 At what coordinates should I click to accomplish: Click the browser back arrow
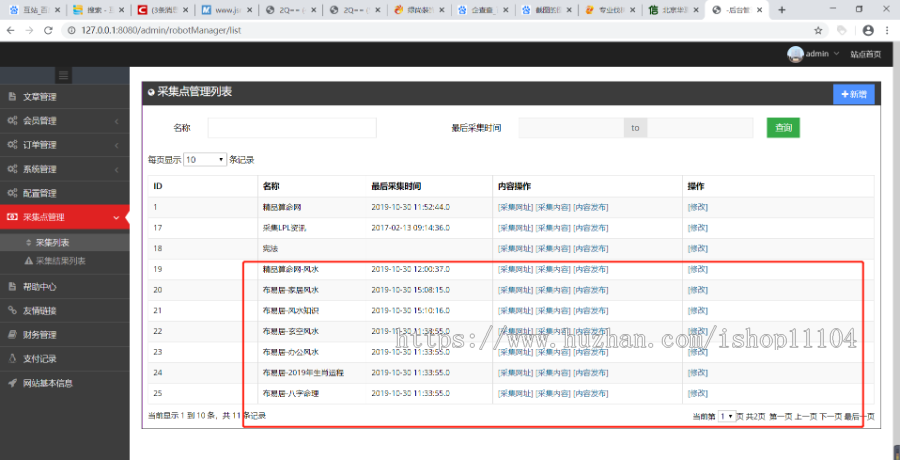pyautogui.click(x=11, y=31)
